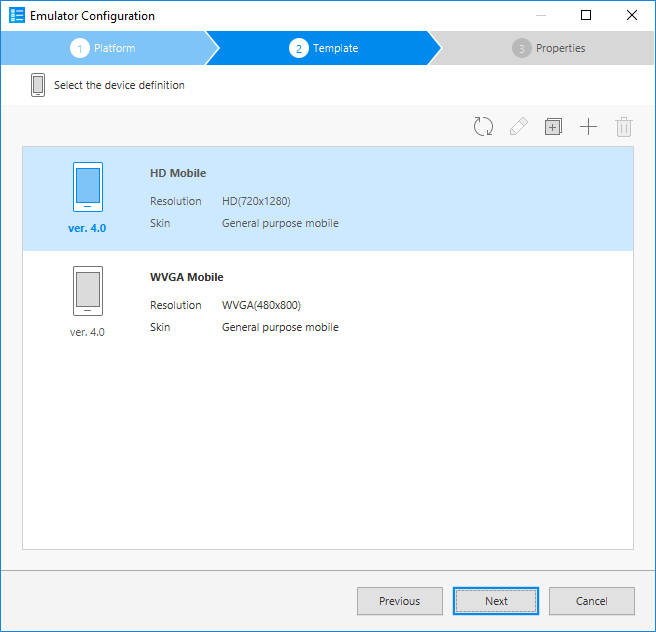
Task: Click the WVGA(480x800) resolution value
Action: pyautogui.click(x=261, y=306)
